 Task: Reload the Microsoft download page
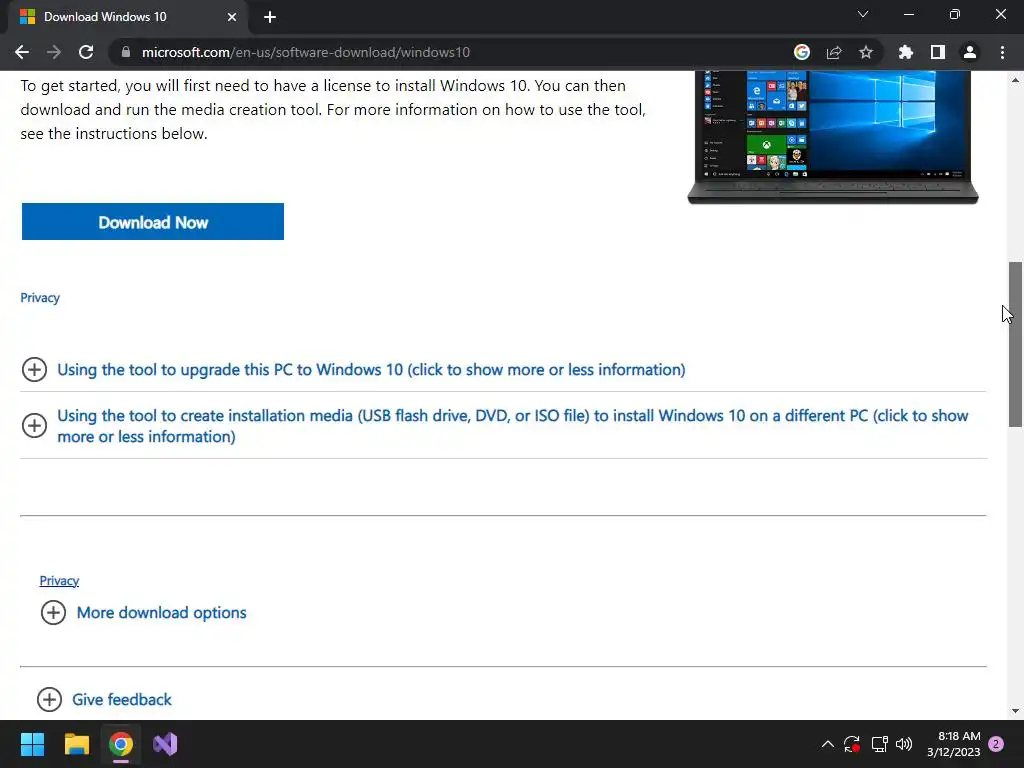86,52
